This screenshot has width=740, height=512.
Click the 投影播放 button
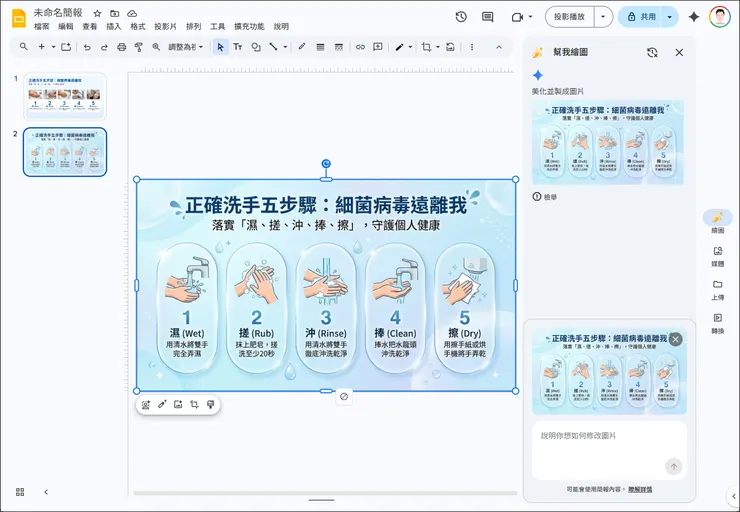click(x=570, y=17)
